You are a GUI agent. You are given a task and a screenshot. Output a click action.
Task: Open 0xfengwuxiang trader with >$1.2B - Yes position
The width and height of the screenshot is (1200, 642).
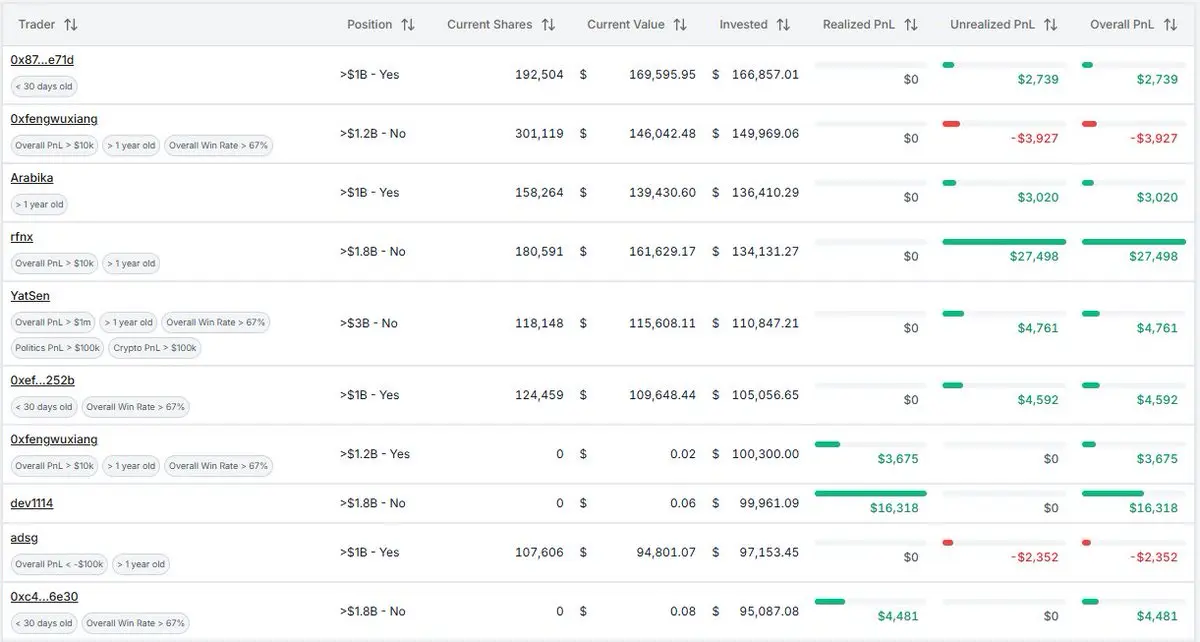(x=54, y=439)
